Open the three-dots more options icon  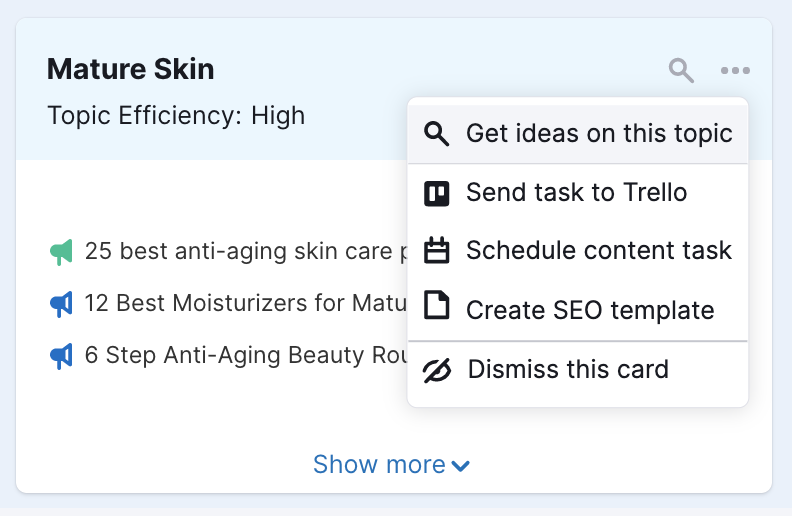[735, 70]
